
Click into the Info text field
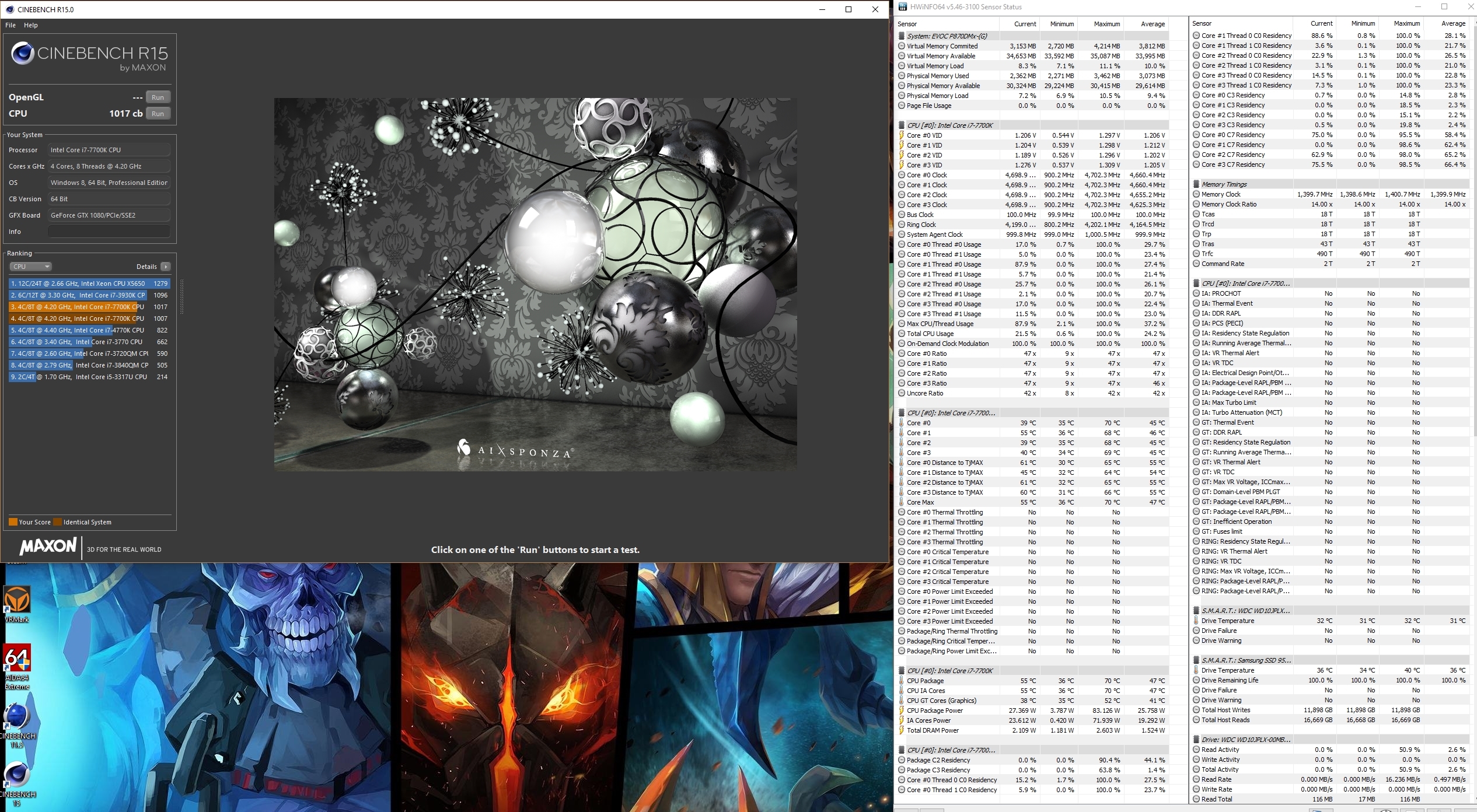109,232
